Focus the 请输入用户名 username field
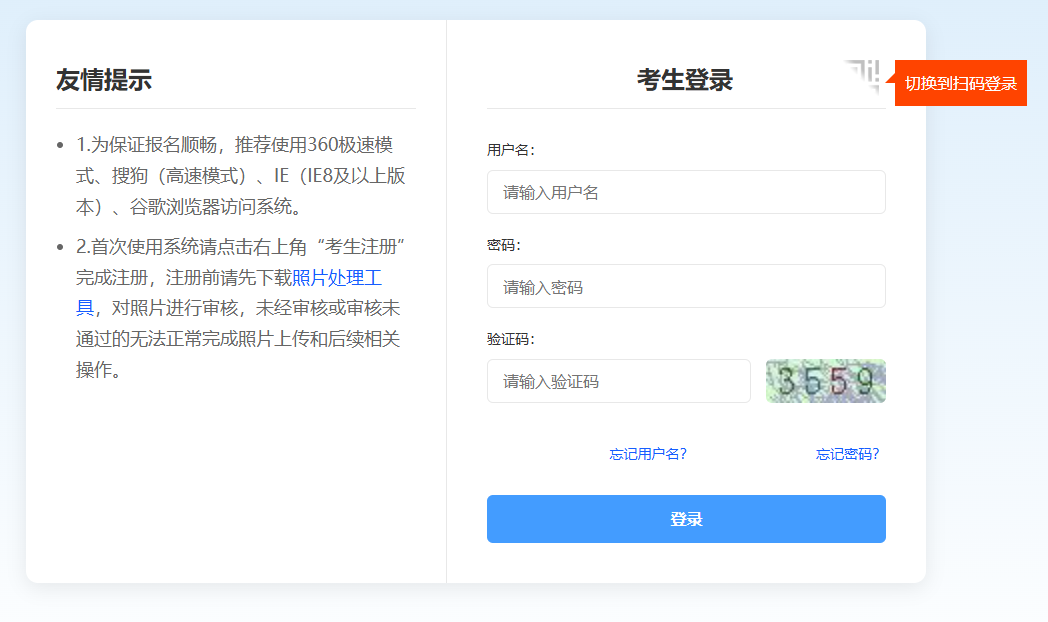This screenshot has height=622, width=1048. point(686,192)
